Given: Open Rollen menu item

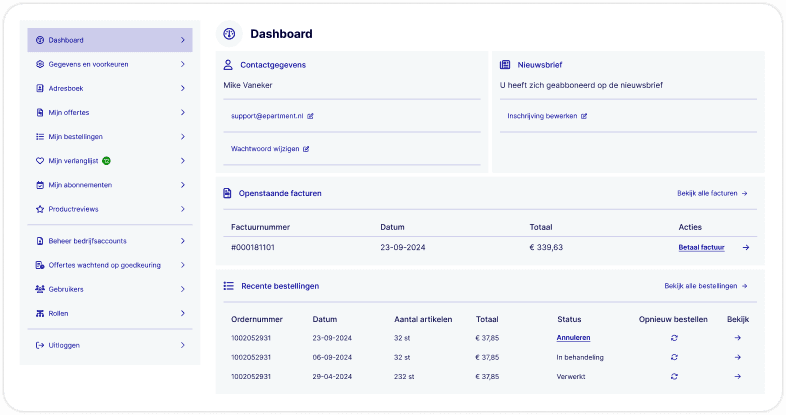Looking at the screenshot, I should (x=110, y=313).
